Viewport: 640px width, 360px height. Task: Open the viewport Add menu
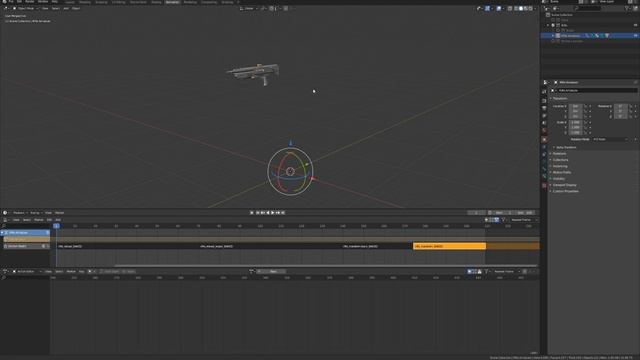(x=66, y=8)
